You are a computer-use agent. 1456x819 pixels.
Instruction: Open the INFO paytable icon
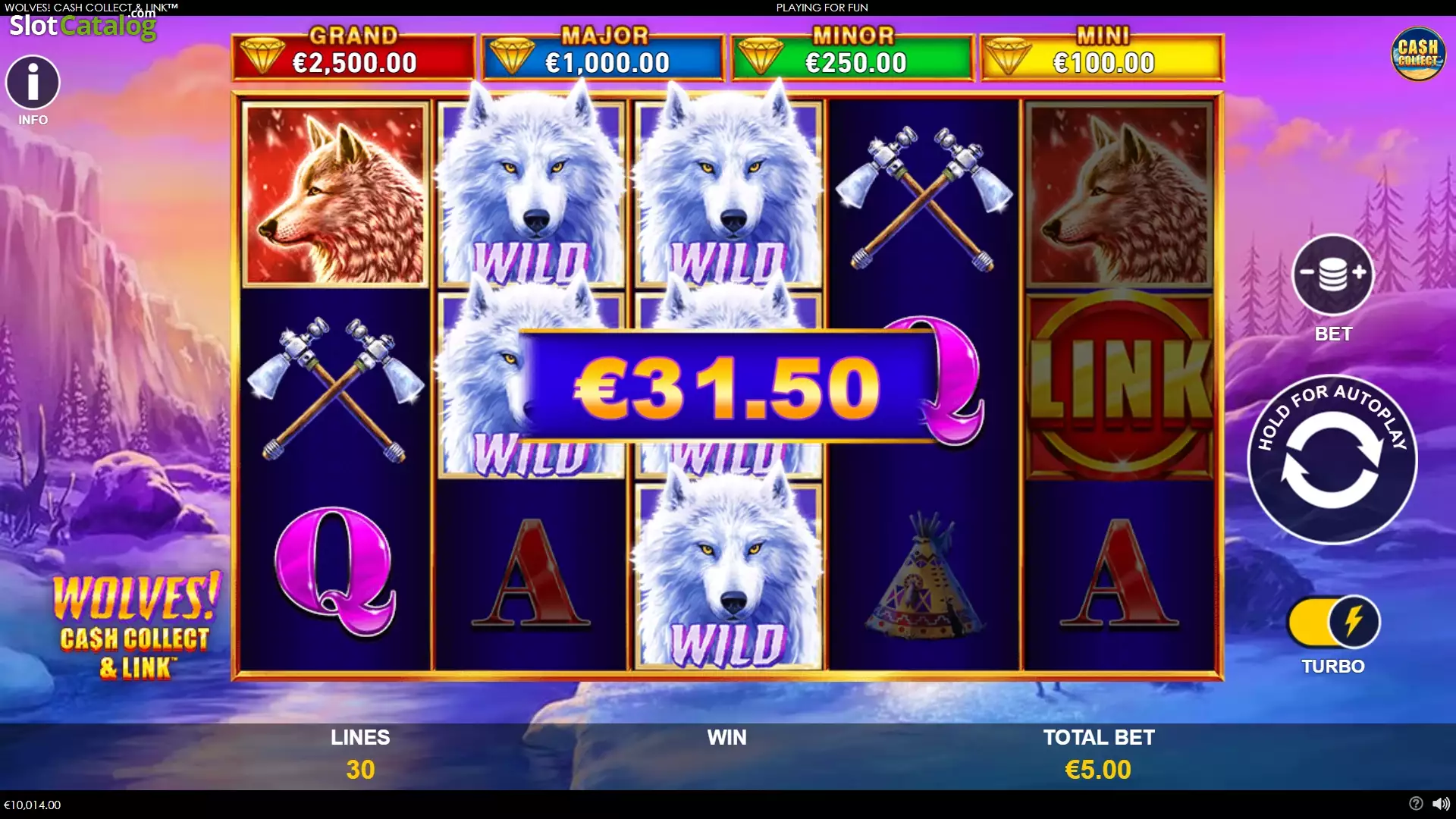pyautogui.click(x=33, y=82)
